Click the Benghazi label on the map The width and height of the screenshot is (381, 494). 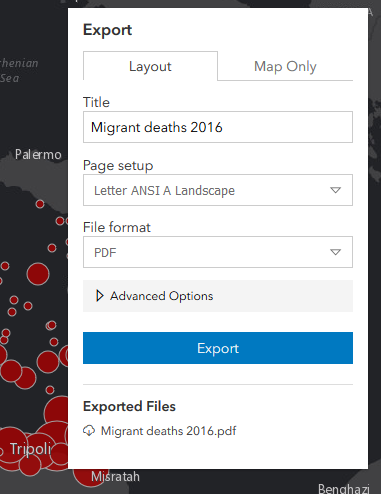pos(344,488)
